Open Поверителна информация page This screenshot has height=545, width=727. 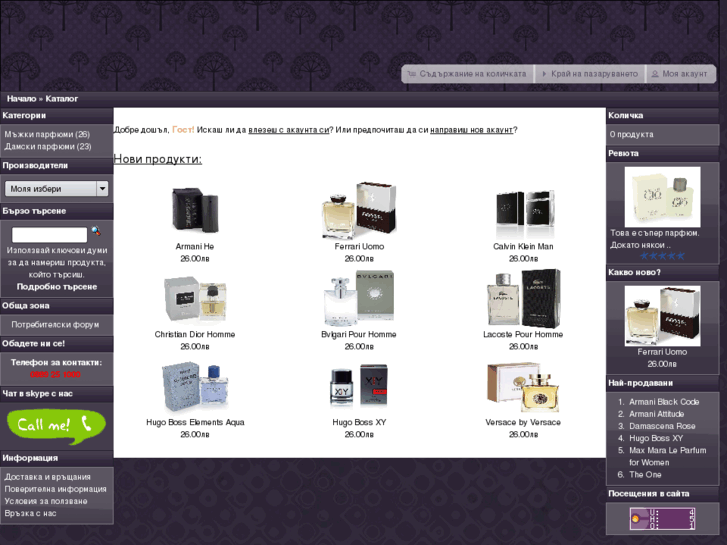coord(55,489)
